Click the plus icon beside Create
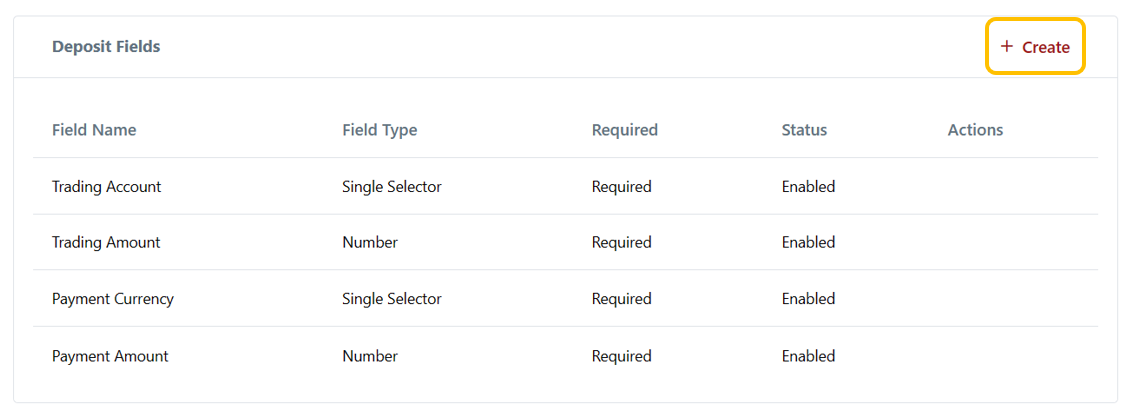 click(1007, 47)
